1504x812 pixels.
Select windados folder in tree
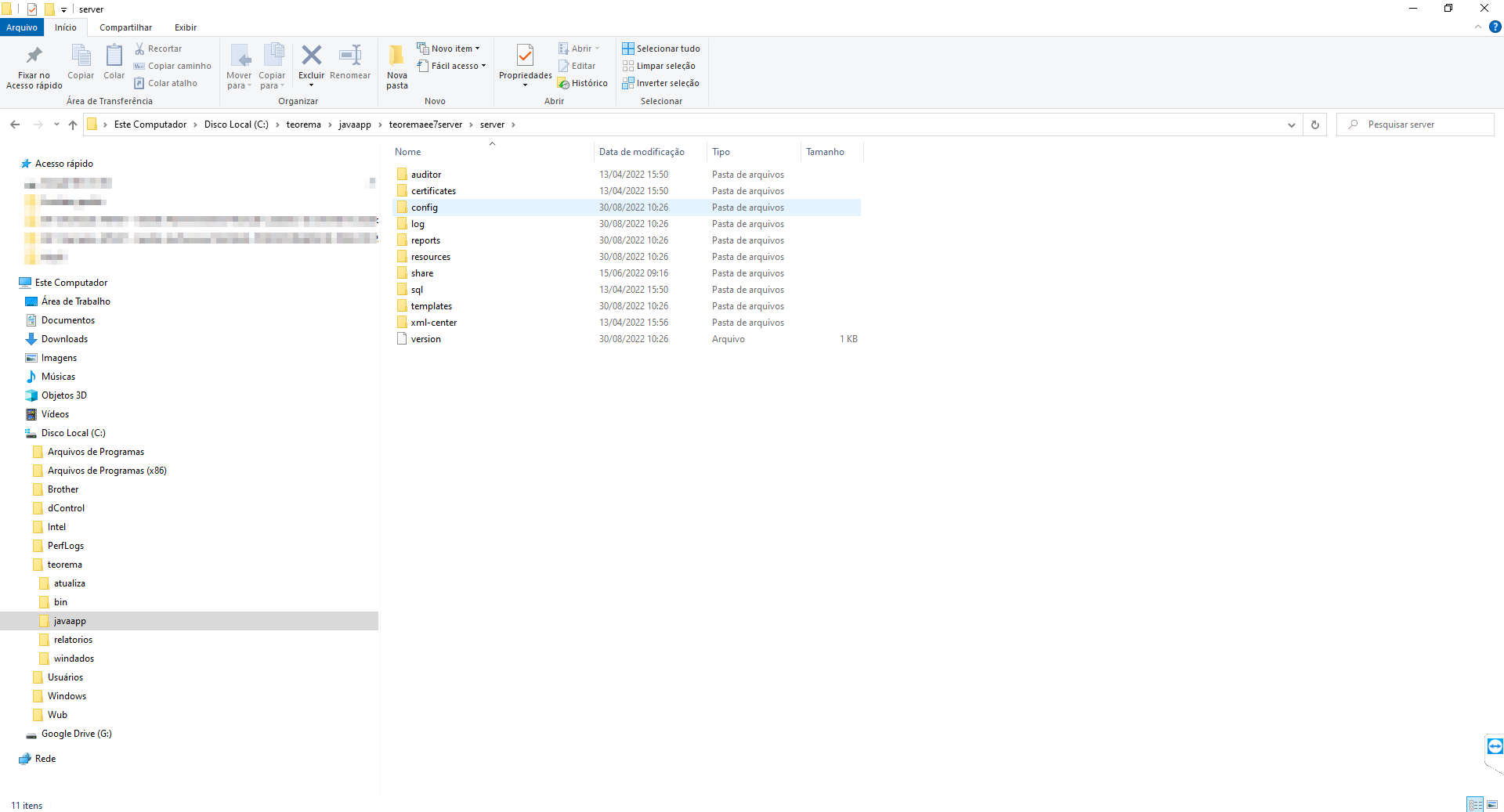[74, 659]
